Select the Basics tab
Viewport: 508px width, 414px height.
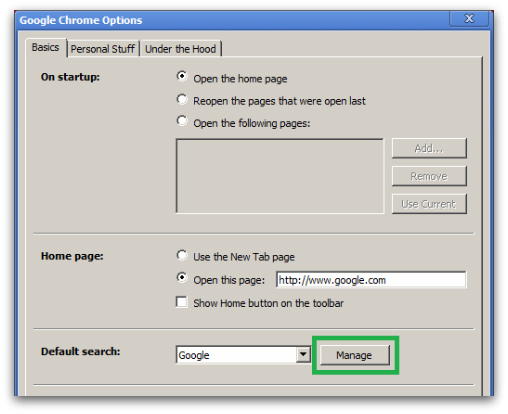point(46,48)
